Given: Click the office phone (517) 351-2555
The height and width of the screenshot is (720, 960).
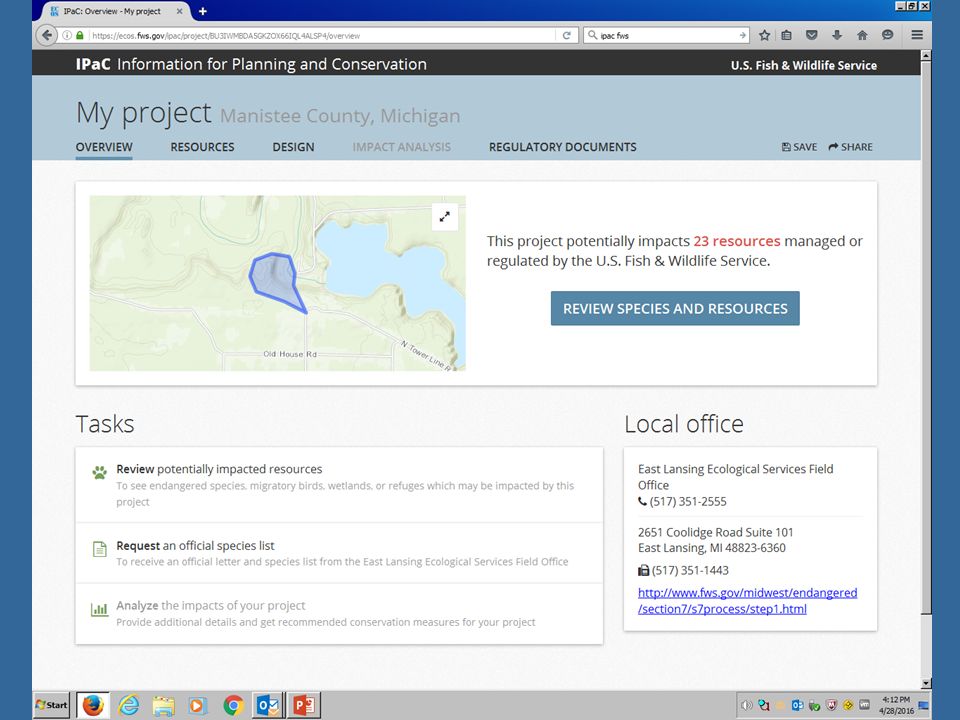Looking at the screenshot, I should [x=688, y=501].
